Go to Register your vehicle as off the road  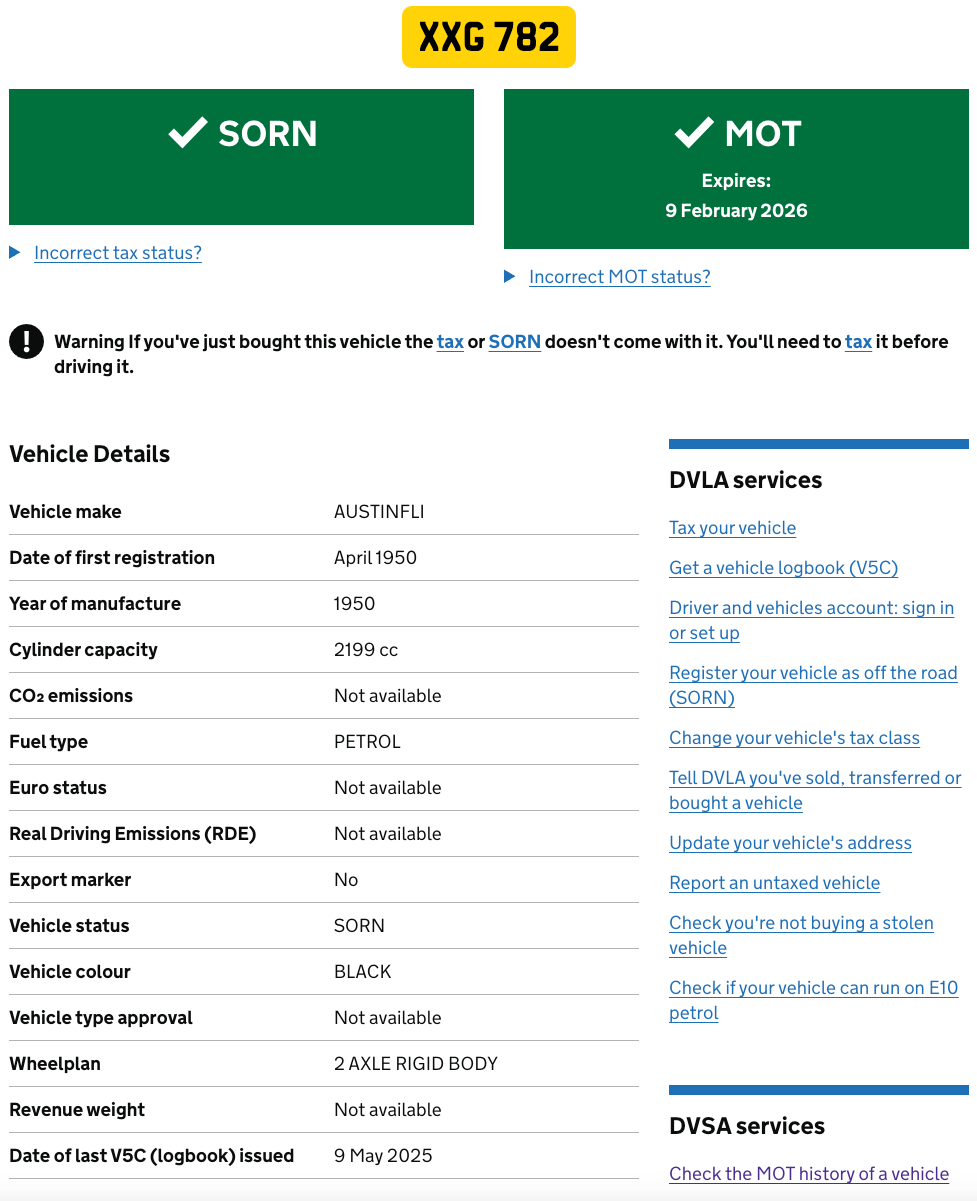point(812,673)
